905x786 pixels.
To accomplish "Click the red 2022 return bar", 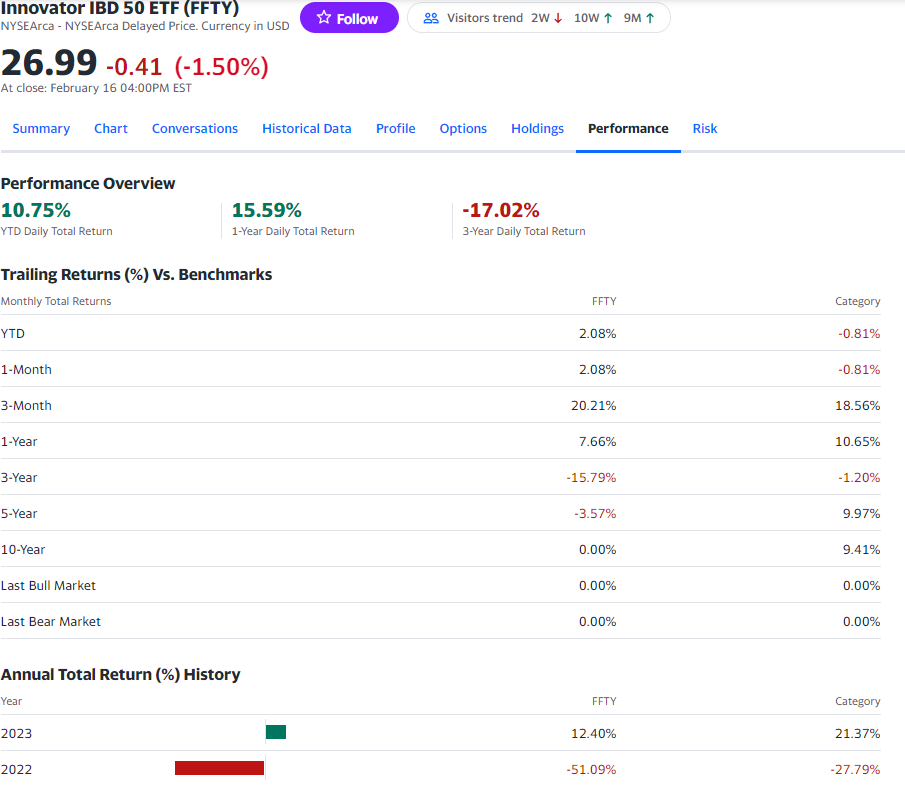I will 219,768.
